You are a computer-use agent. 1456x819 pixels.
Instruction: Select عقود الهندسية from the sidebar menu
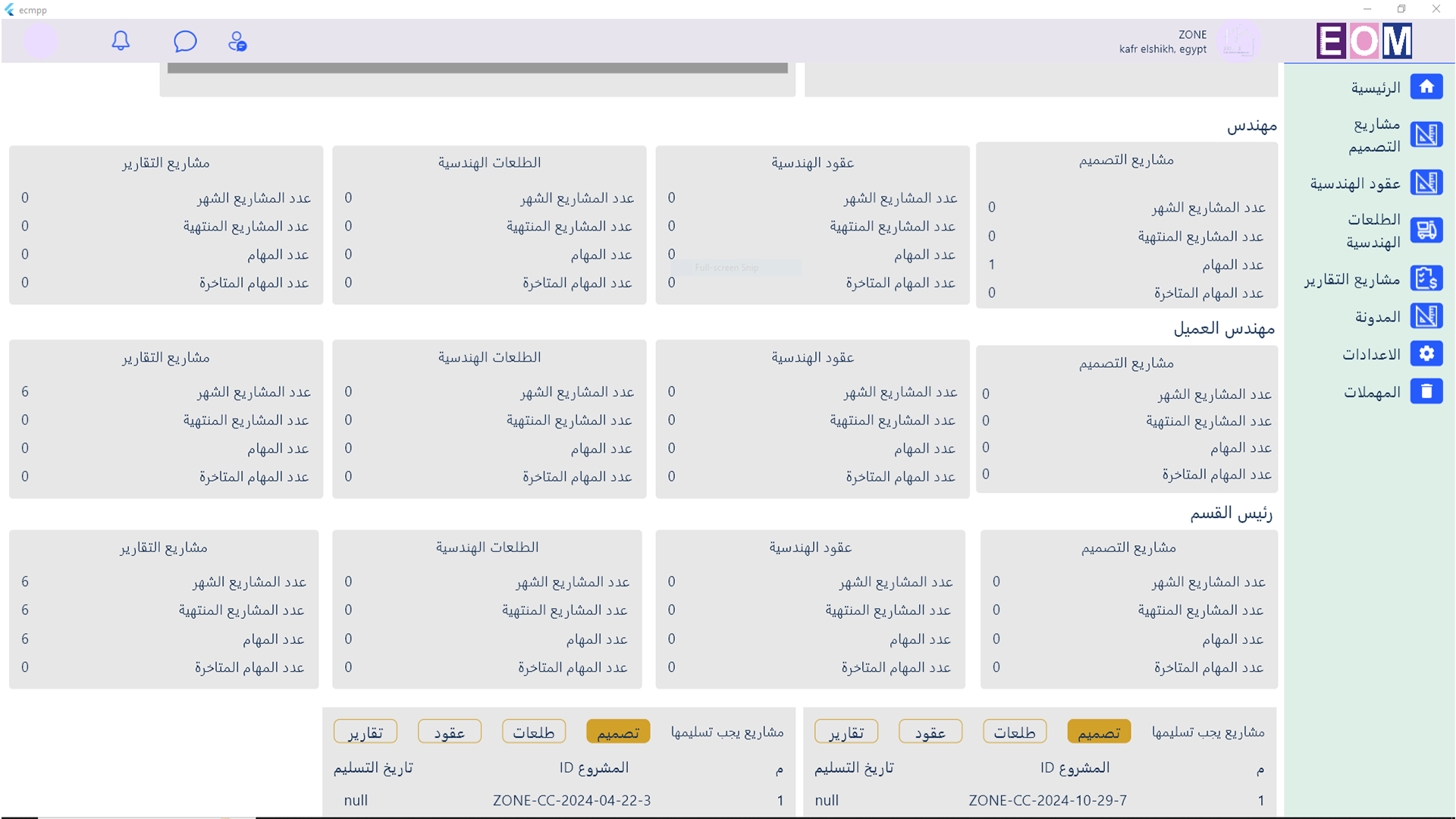coord(1426,182)
